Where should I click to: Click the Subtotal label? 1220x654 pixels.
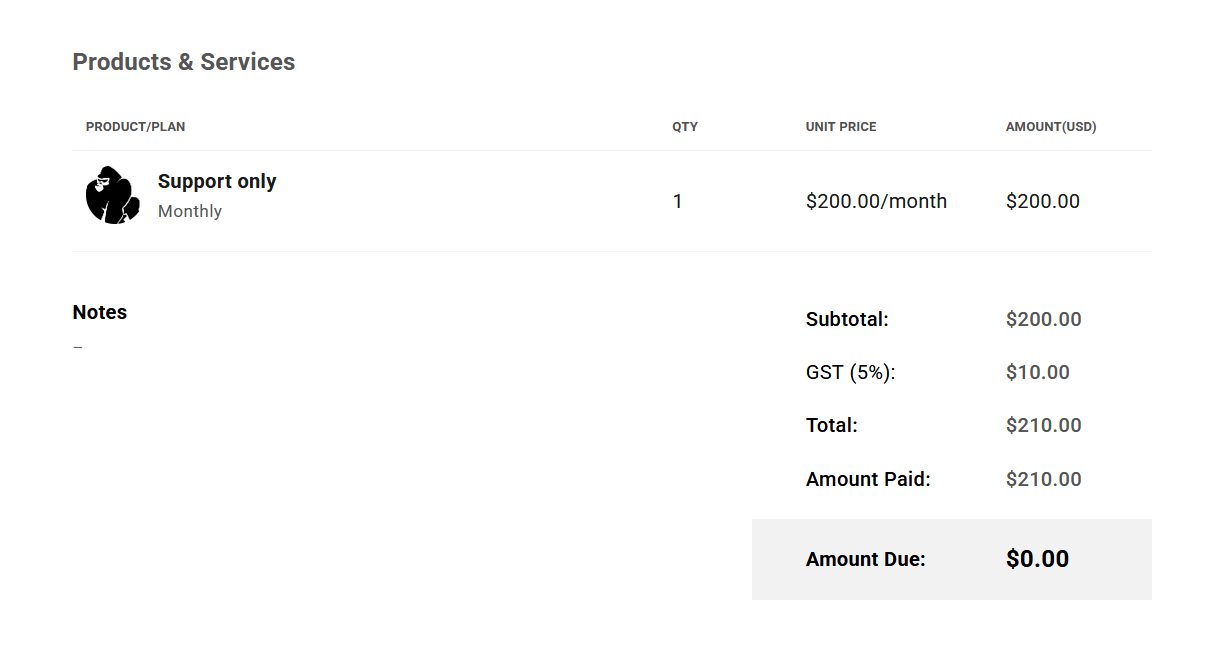point(847,320)
